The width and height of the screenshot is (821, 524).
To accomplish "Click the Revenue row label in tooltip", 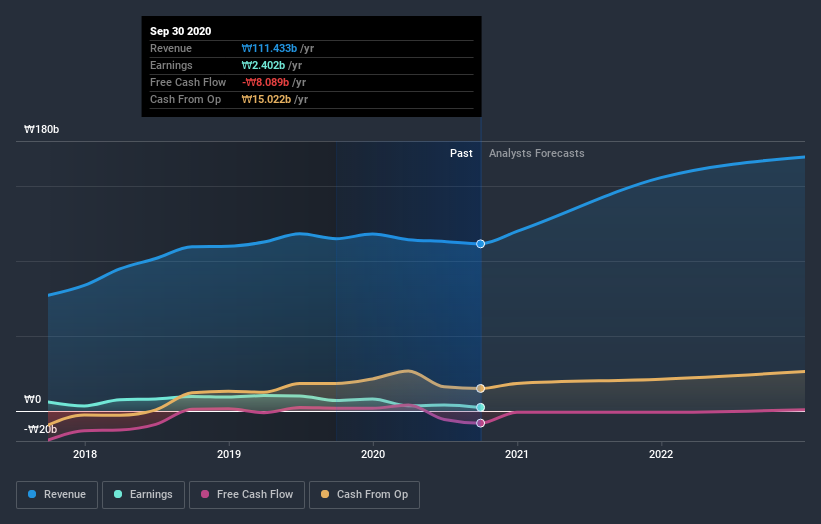I will click(171, 48).
